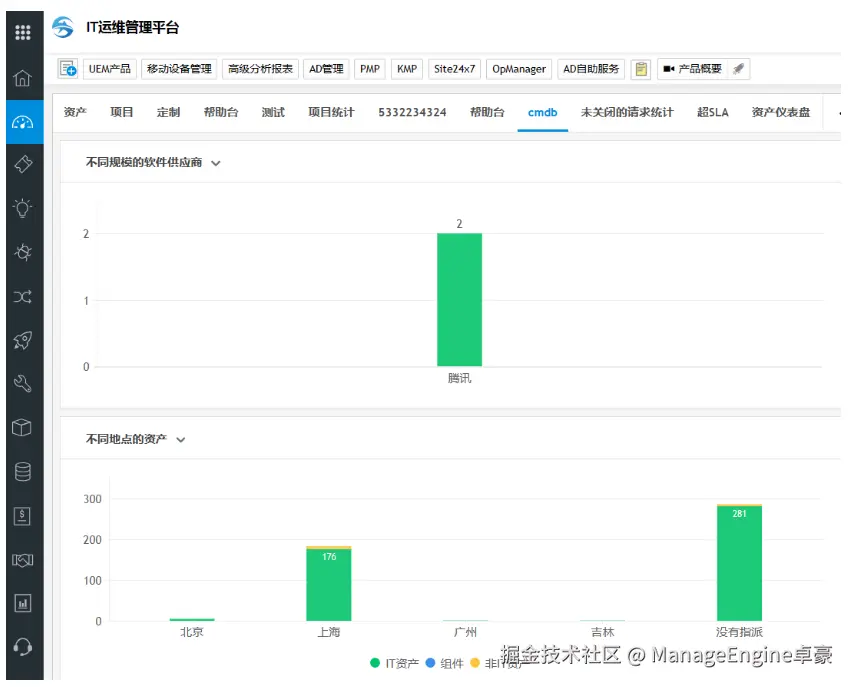Open the Site24x7 shortcut
852x687 pixels.
pos(454,69)
